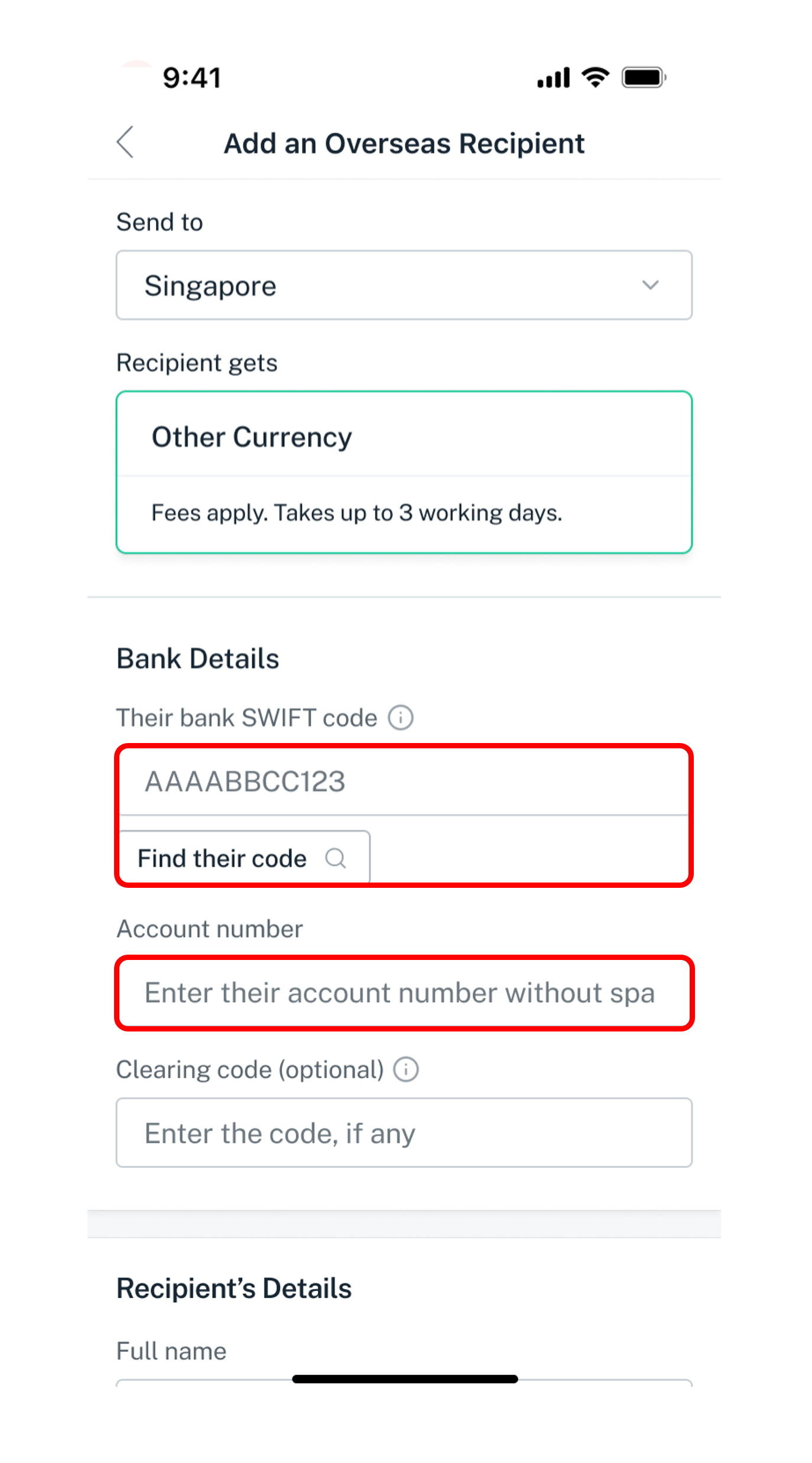Screen dimensions: 812x1463
Task: Tap the back arrow icon
Action: click(125, 142)
